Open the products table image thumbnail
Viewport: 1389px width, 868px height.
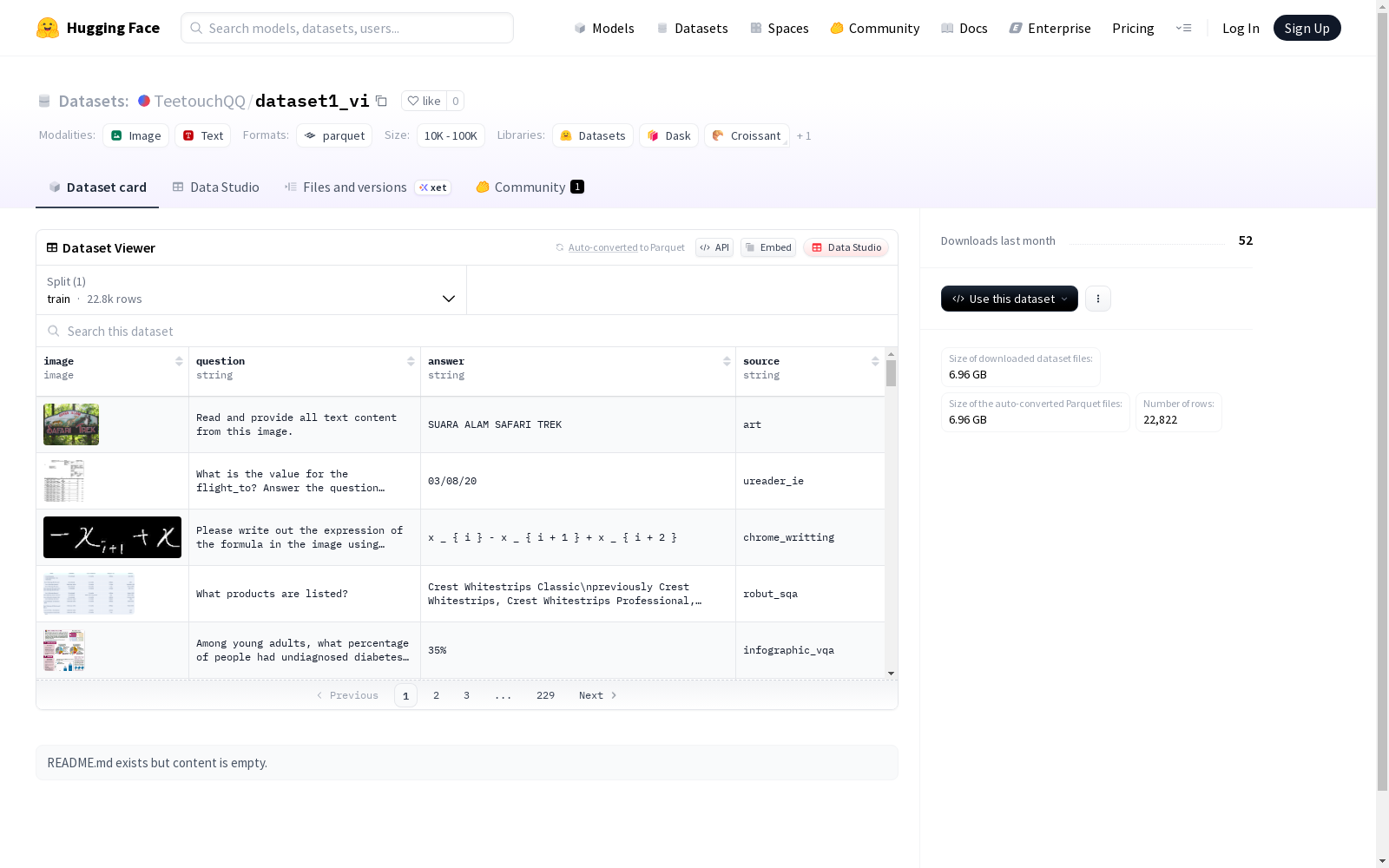pyautogui.click(x=89, y=594)
